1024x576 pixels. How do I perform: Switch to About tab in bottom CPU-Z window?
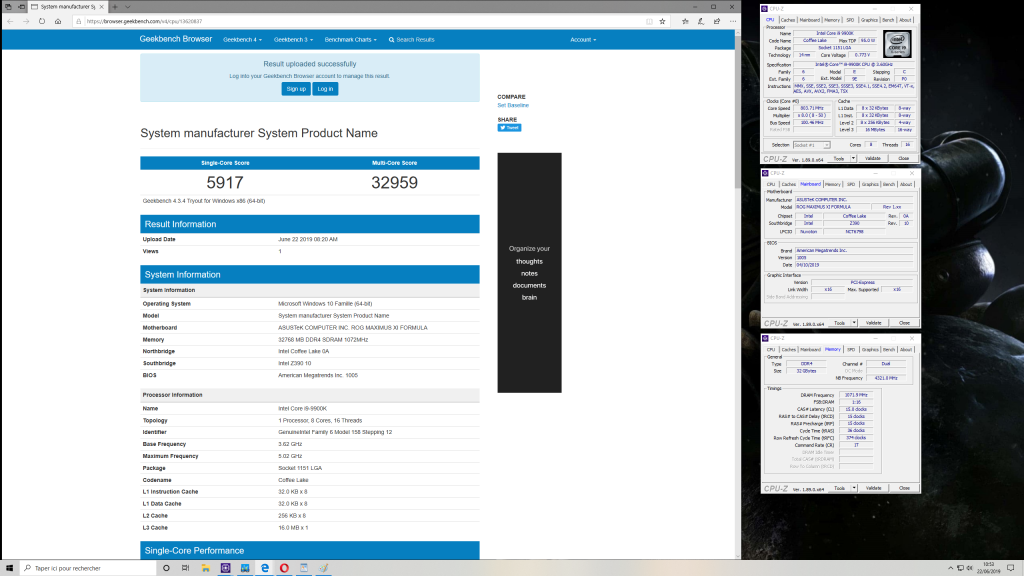pyautogui.click(x=906, y=350)
